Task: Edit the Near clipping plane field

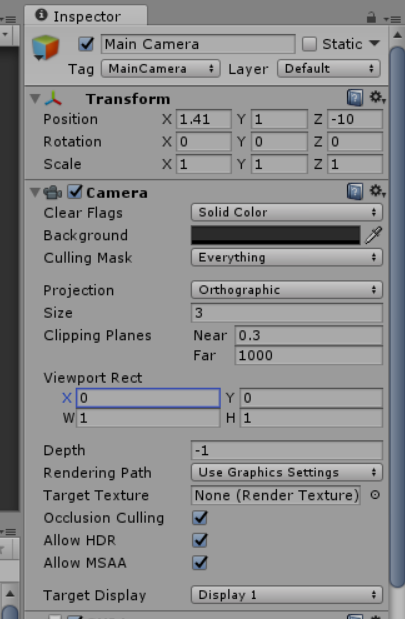Action: (x=309, y=335)
